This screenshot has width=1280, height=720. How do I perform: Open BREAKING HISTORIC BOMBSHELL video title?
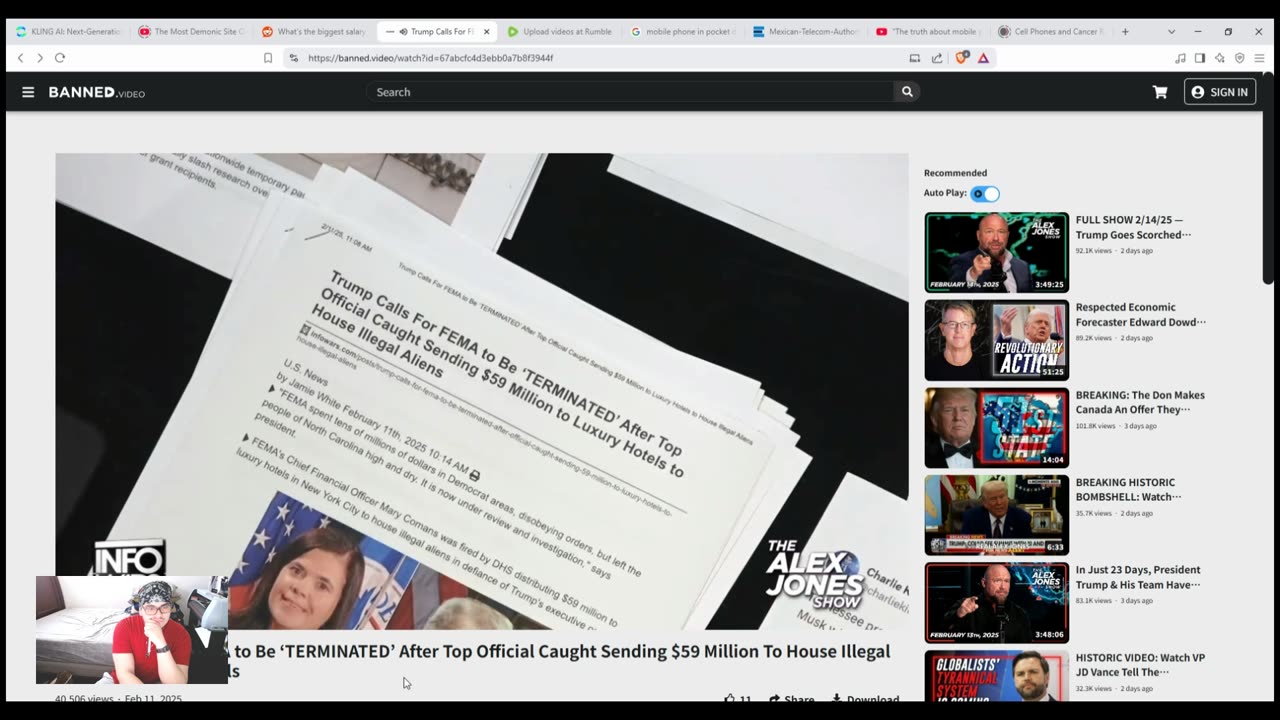(x=1128, y=490)
